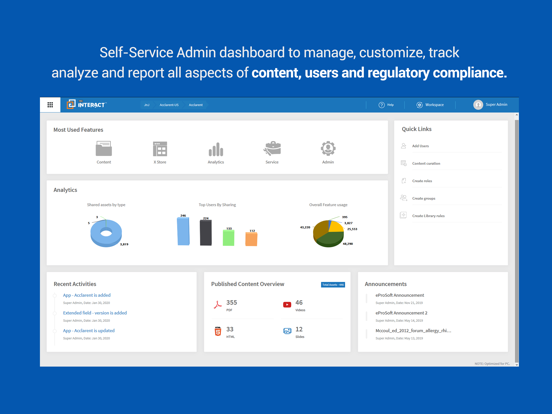The height and width of the screenshot is (414, 552).
Task: Click the Most Used Features heading
Action: 78,130
